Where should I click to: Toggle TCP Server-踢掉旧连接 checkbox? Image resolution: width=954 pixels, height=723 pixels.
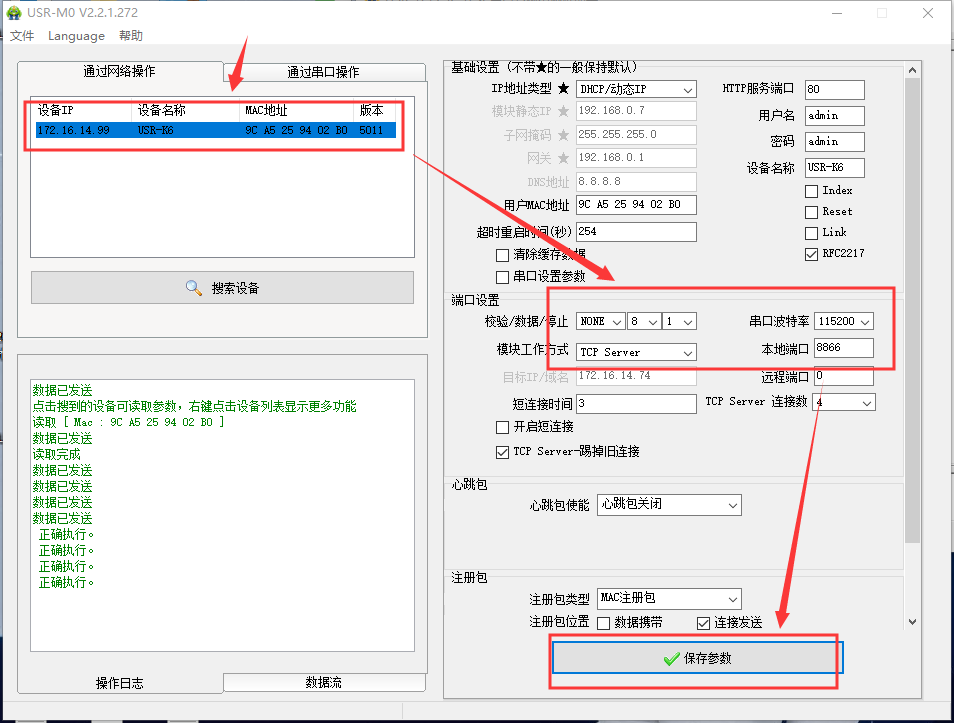click(503, 452)
